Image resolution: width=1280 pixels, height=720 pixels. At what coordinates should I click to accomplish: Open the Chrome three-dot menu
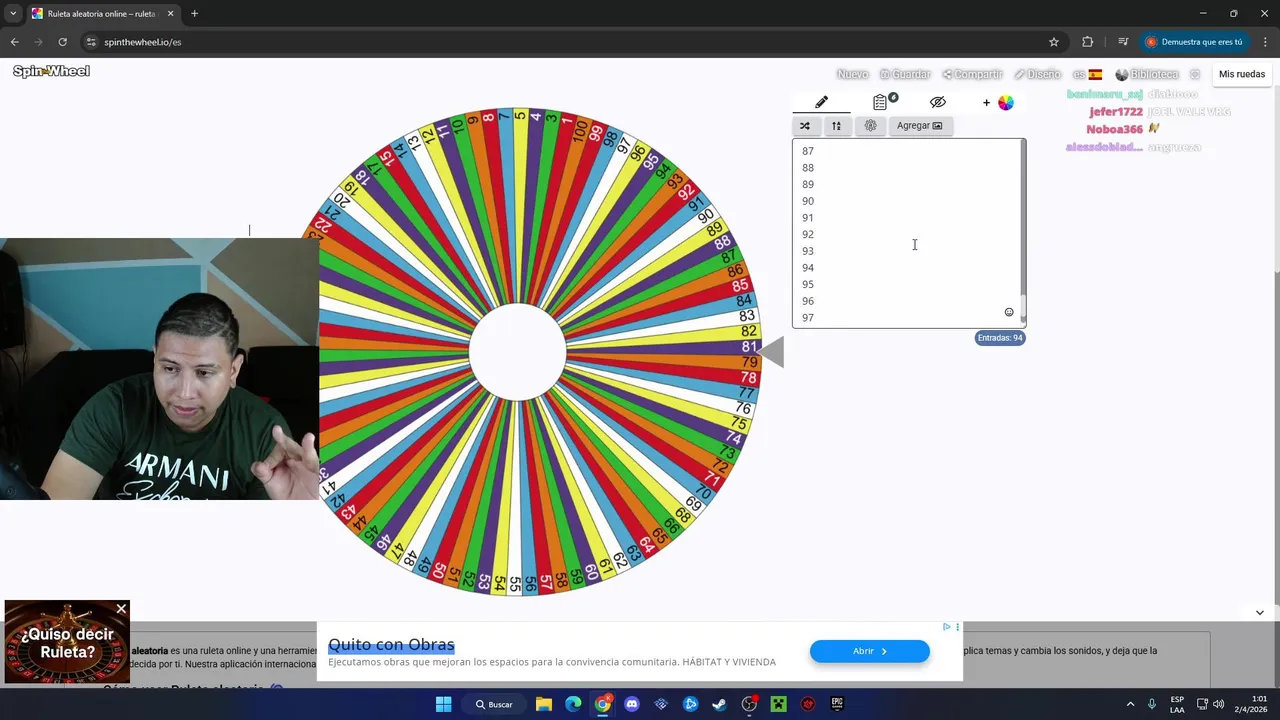point(1265,42)
